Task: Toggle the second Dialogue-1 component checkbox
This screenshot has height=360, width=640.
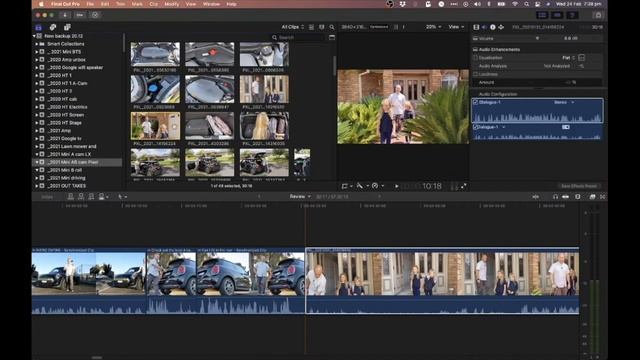Action: coord(476,127)
